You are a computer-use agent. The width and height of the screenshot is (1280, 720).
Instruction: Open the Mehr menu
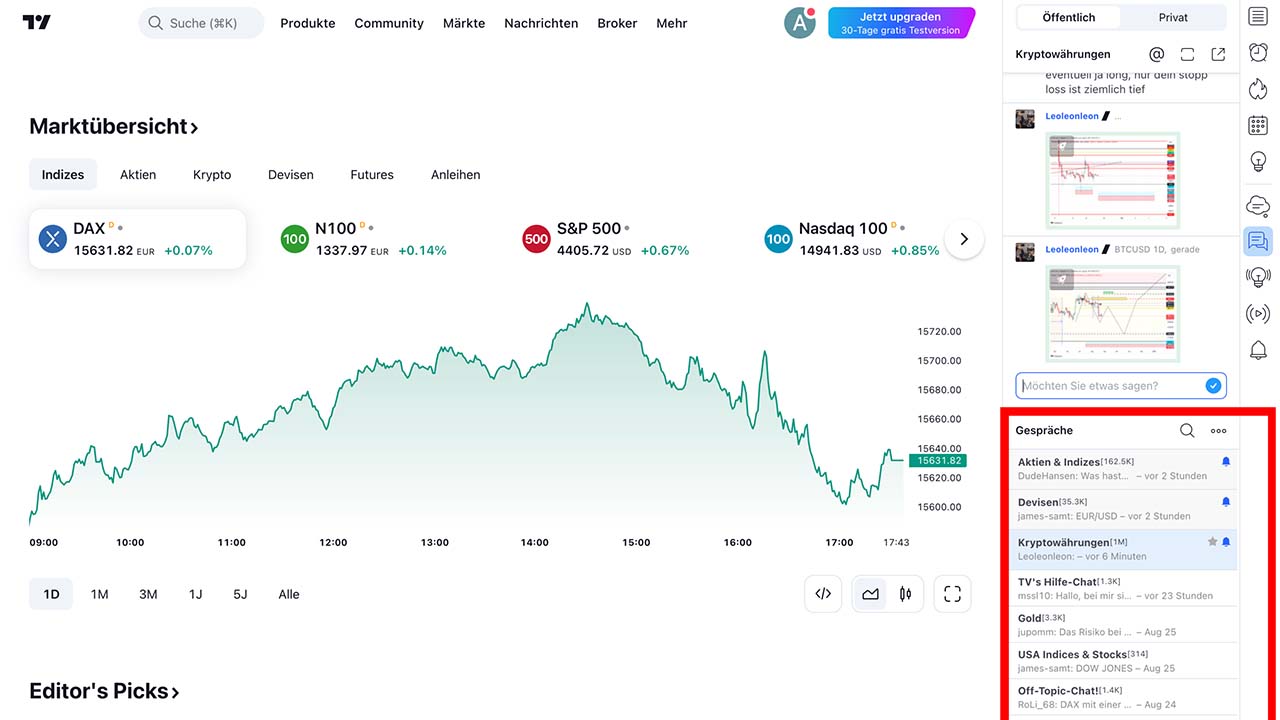[x=672, y=23]
